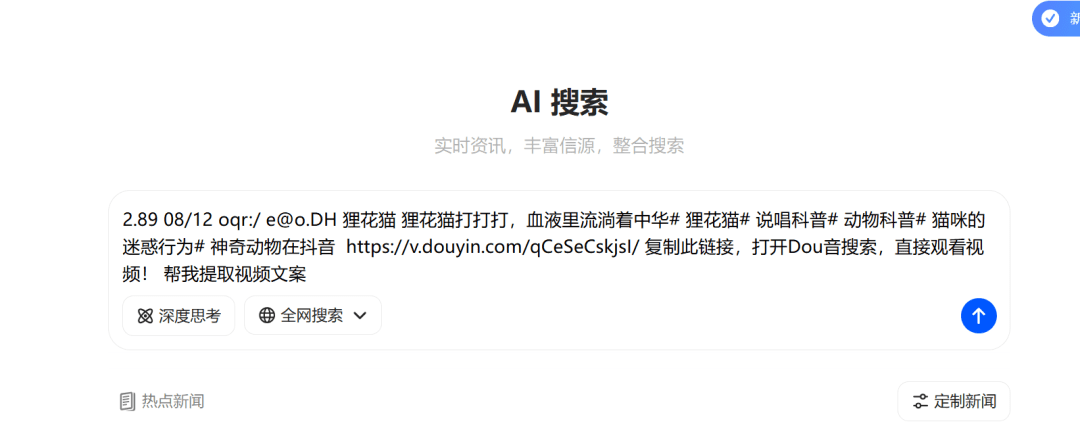Click the newspaper icon next to 热点新闻
The image size is (1080, 428).
click(127, 401)
